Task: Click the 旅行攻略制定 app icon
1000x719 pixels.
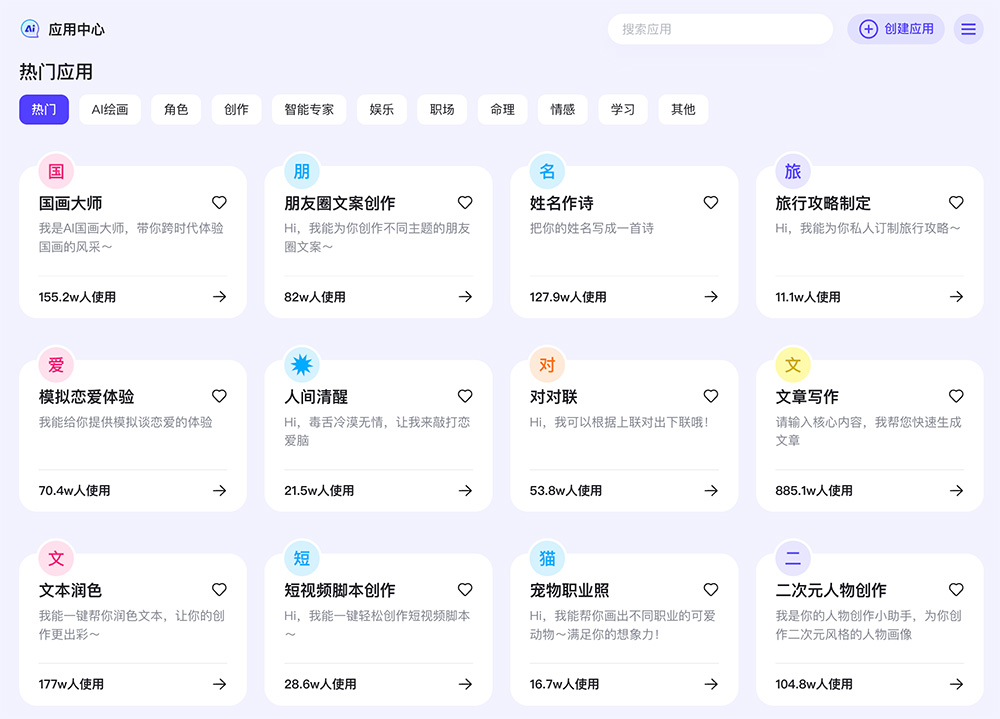Action: point(792,171)
